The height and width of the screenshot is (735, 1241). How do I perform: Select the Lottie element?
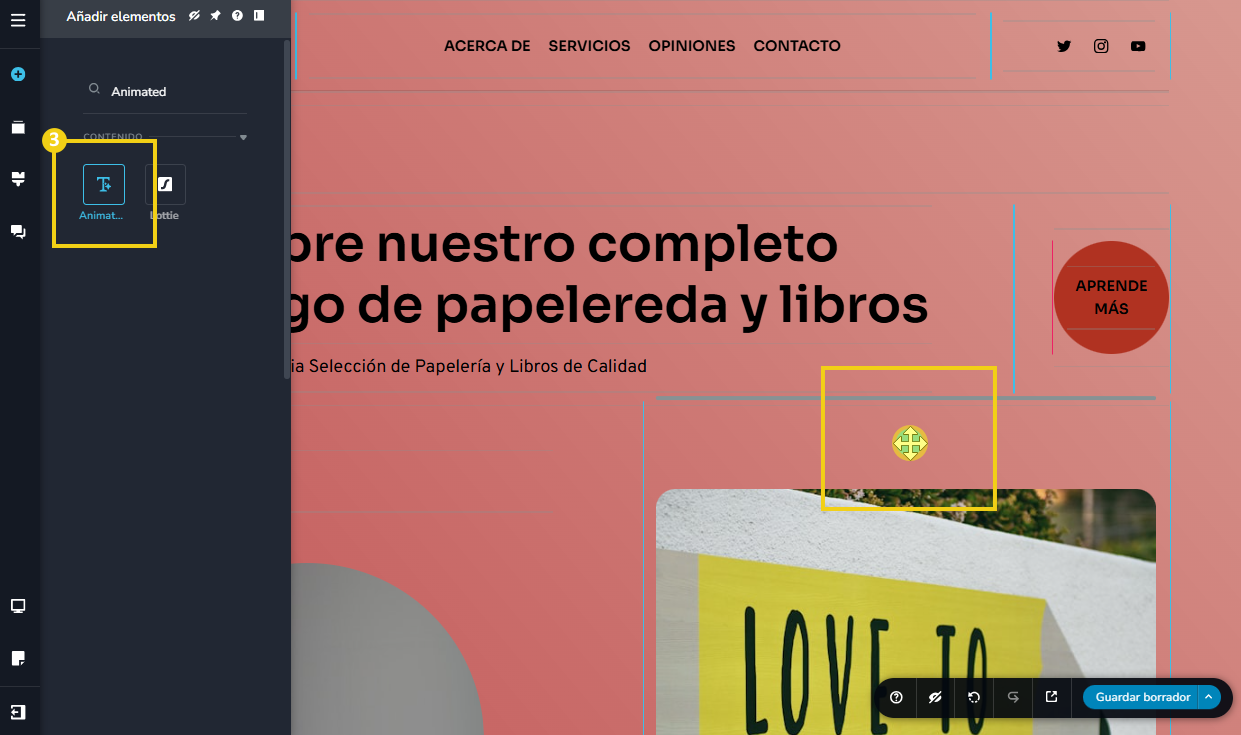pyautogui.click(x=165, y=185)
